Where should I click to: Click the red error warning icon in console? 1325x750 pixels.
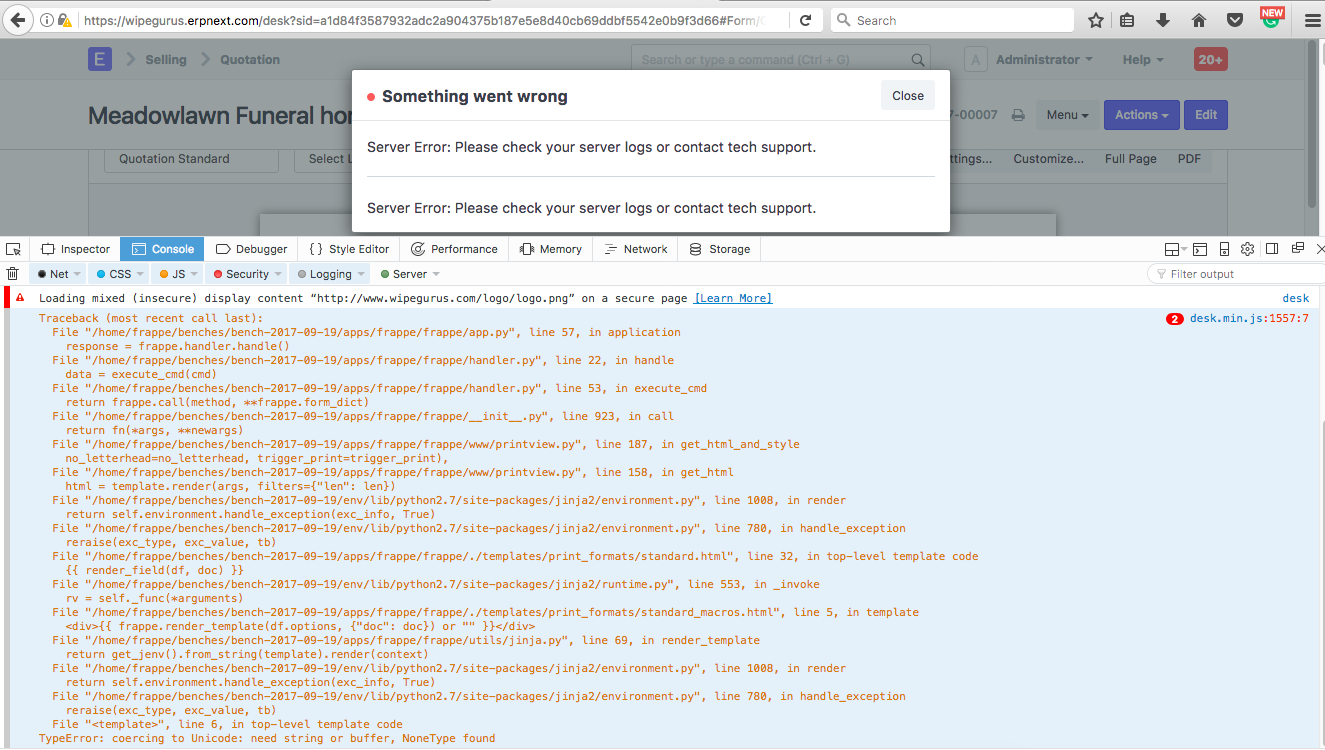point(20,298)
